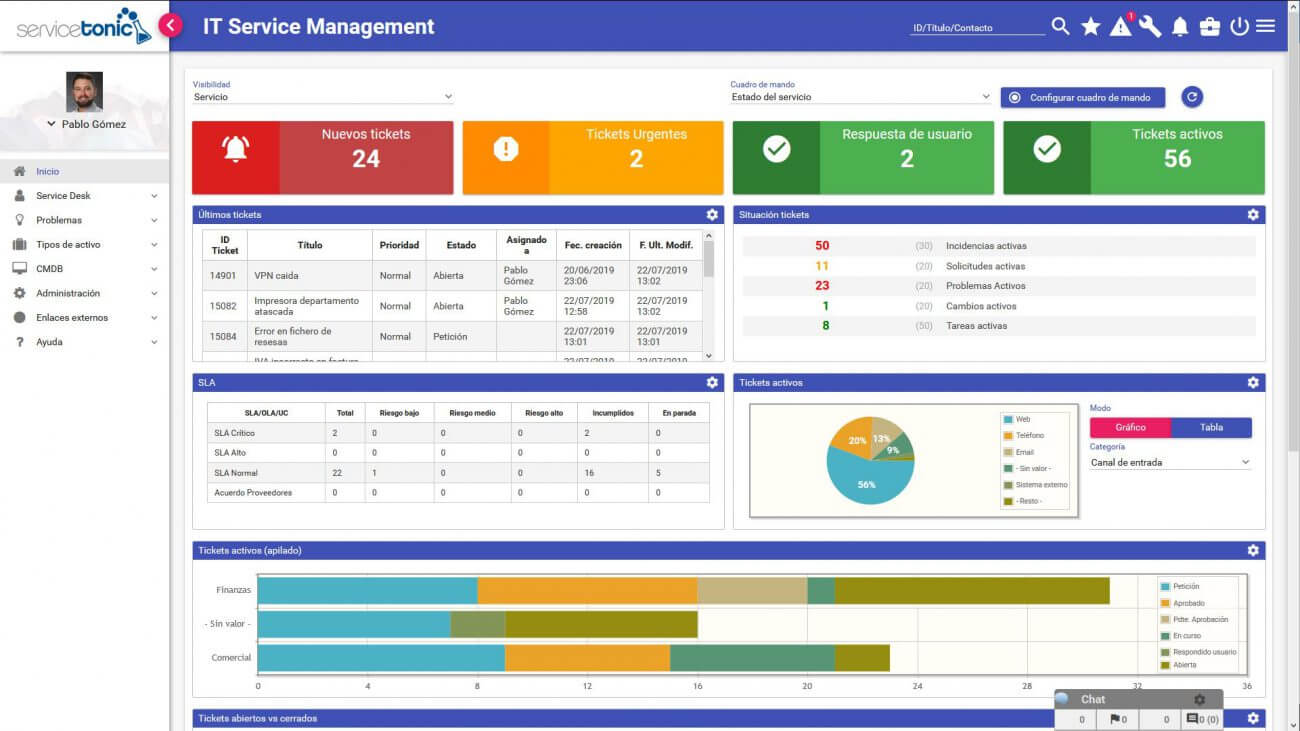
Task: Click the ID/Título/Contacto search field
Action: (x=977, y=28)
